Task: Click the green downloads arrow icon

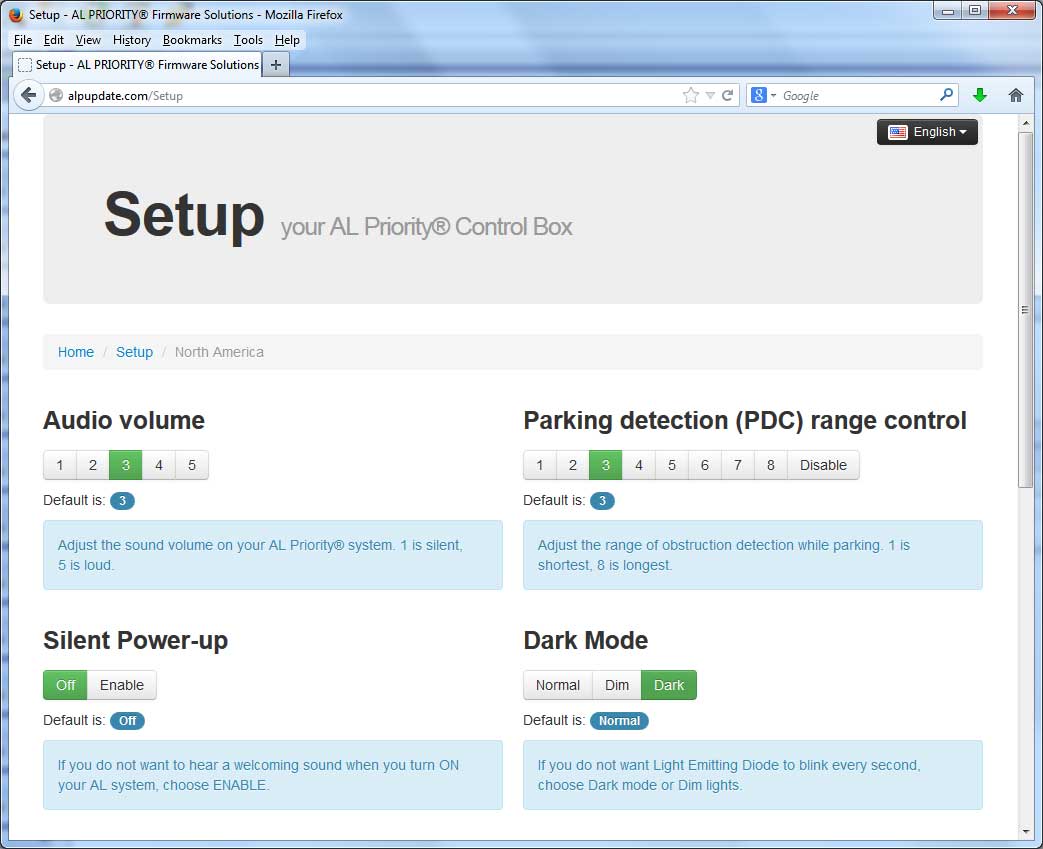Action: (x=980, y=95)
